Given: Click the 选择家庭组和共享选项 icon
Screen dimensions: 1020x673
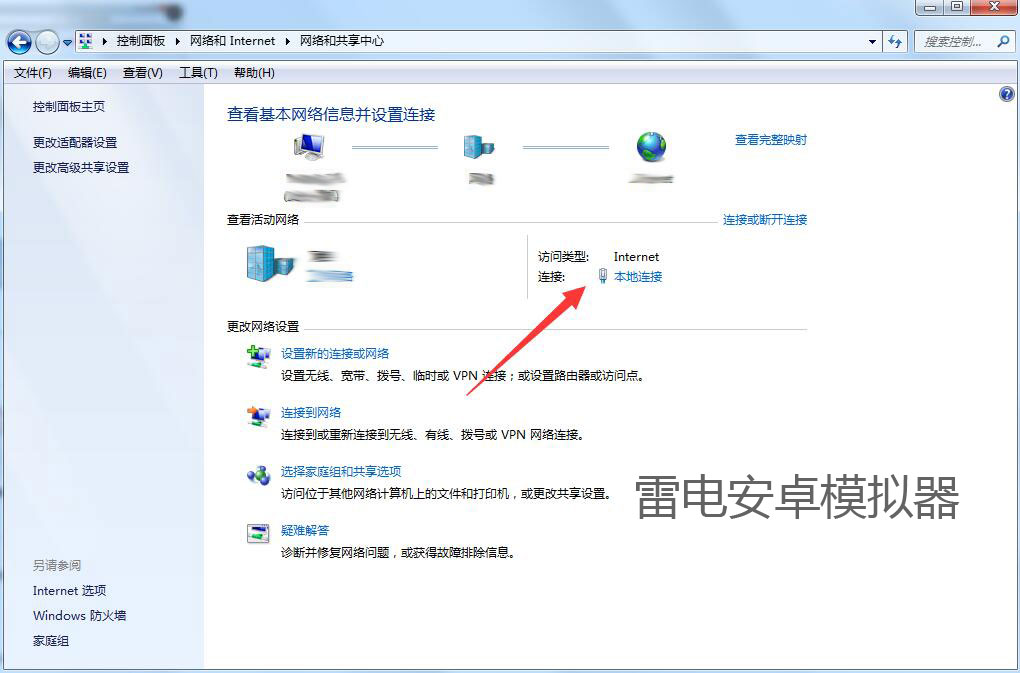Looking at the screenshot, I should pos(258,475).
